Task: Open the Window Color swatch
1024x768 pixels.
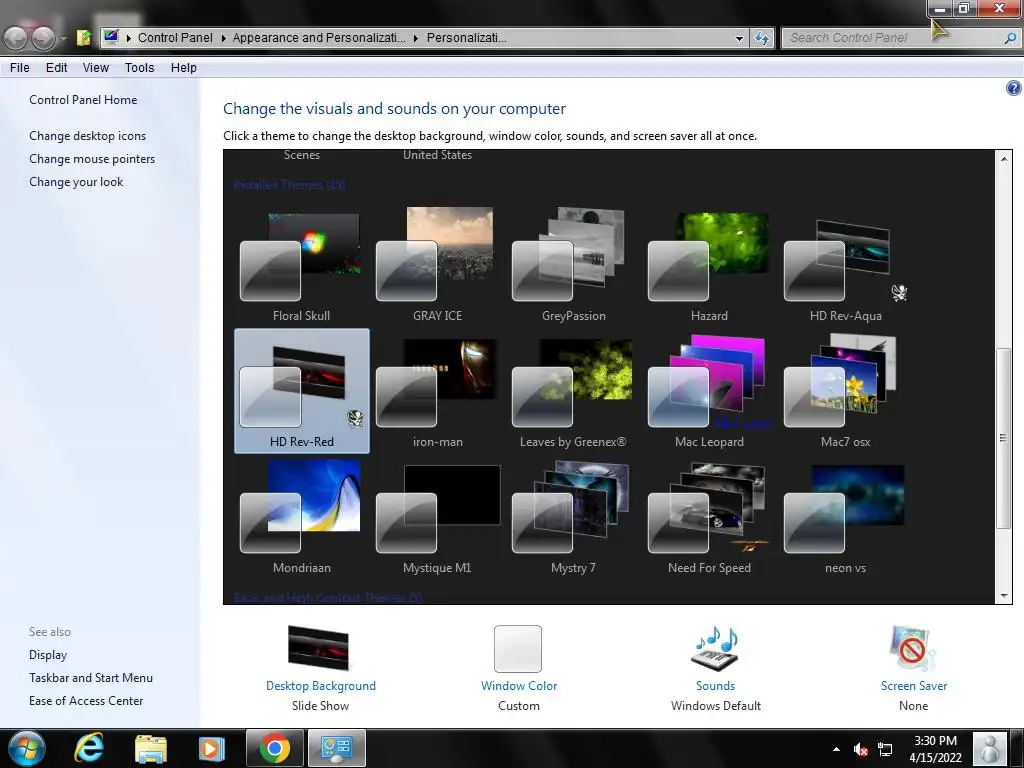Action: click(518, 648)
